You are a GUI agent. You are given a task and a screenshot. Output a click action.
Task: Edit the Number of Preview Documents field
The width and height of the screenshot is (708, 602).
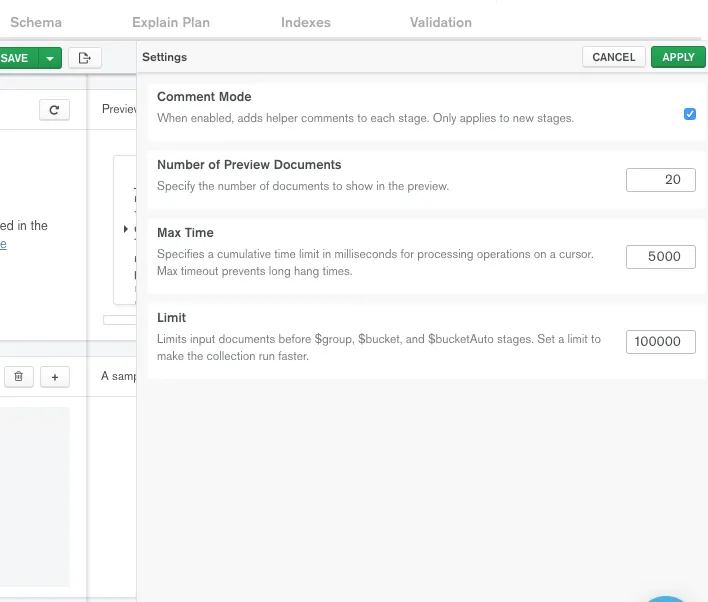pos(661,179)
